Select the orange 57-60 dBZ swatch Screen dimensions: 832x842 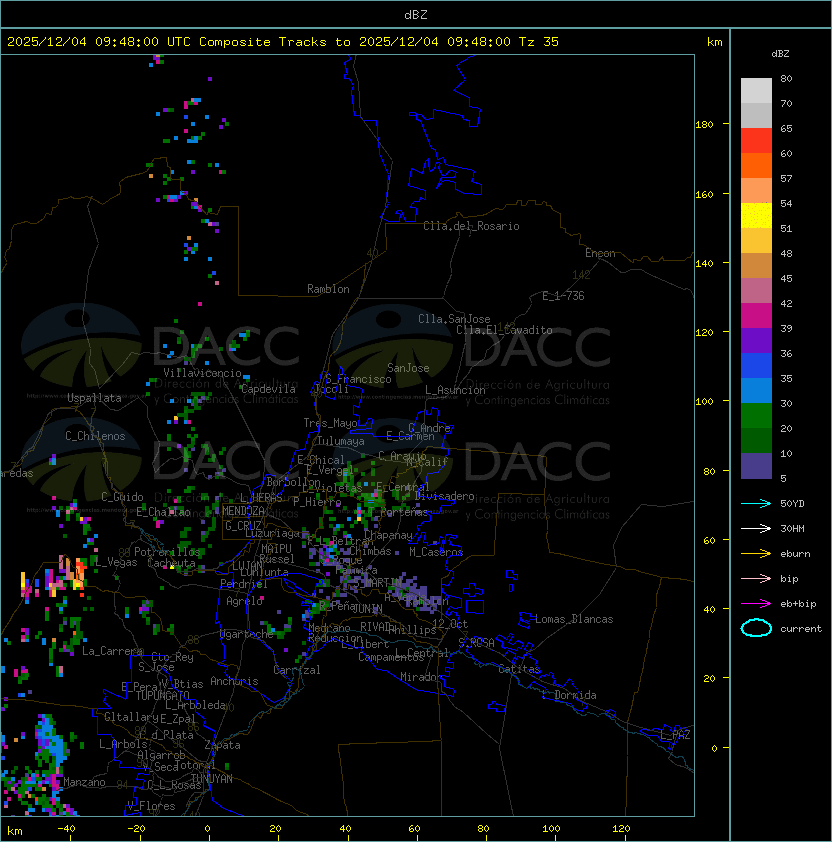(x=756, y=166)
